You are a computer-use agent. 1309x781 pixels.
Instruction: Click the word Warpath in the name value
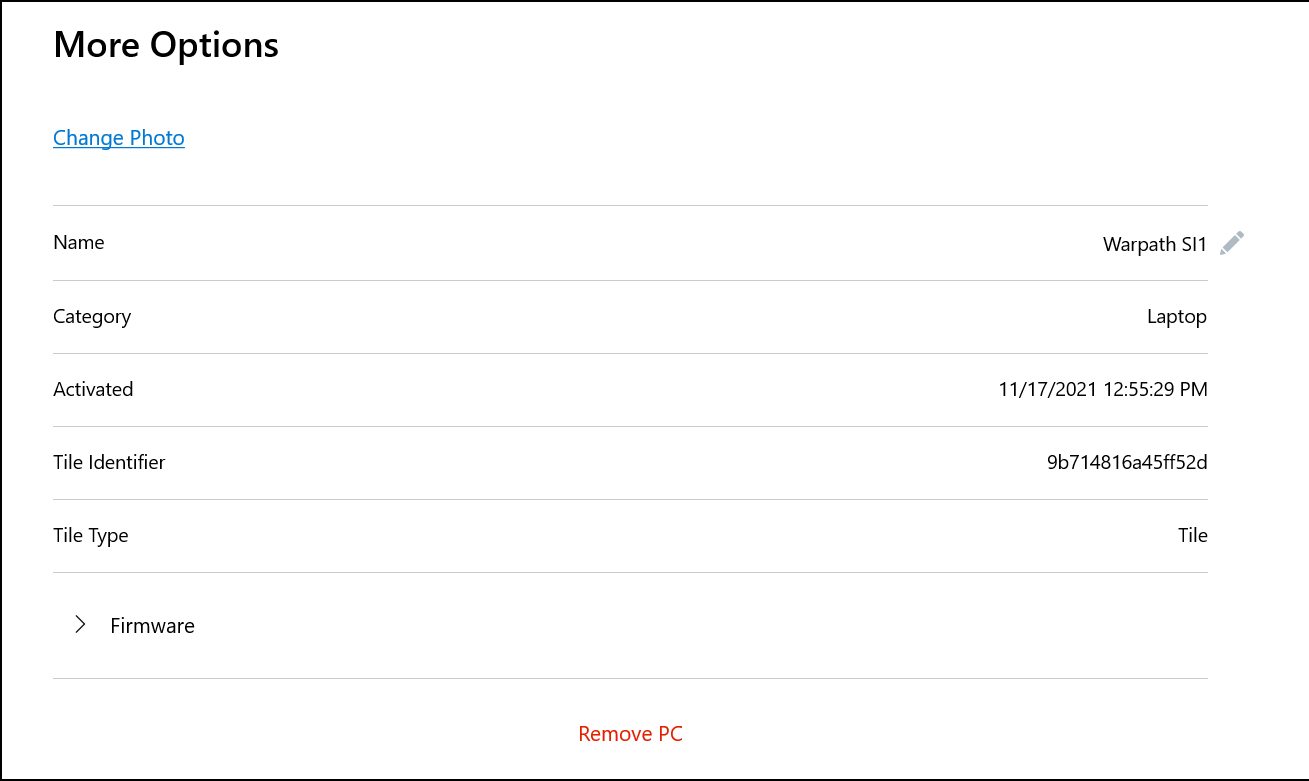click(1136, 244)
